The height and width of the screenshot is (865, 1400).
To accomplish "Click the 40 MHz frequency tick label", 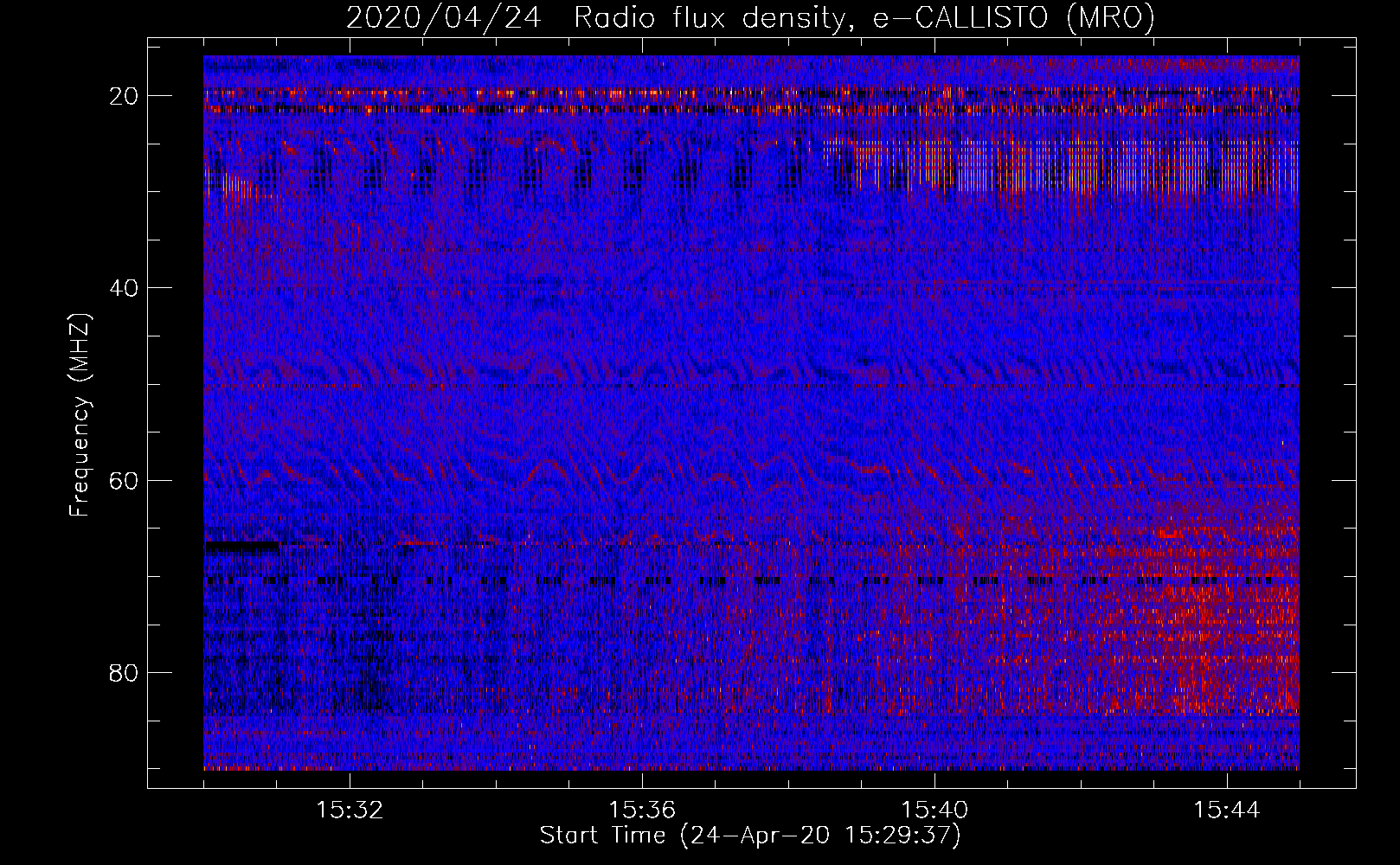I will [x=125, y=288].
